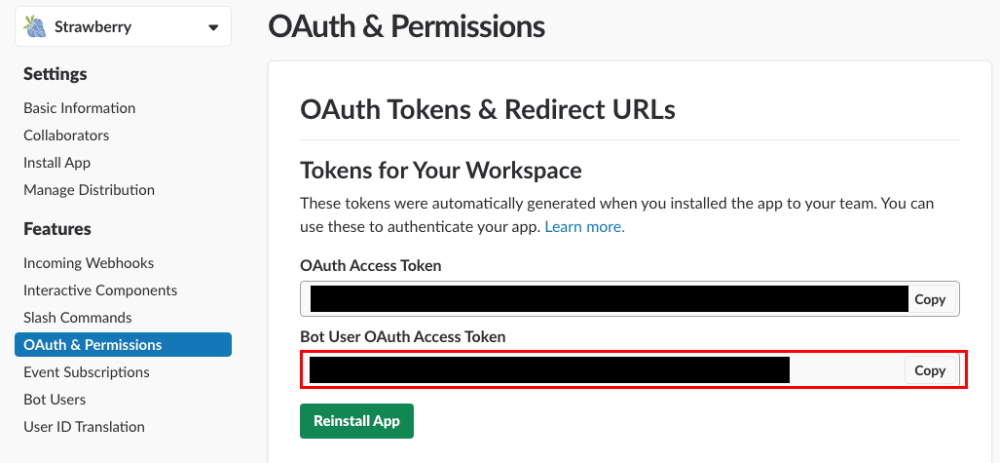Select Slash Commands in sidebar
The height and width of the screenshot is (463, 1000).
point(78,317)
